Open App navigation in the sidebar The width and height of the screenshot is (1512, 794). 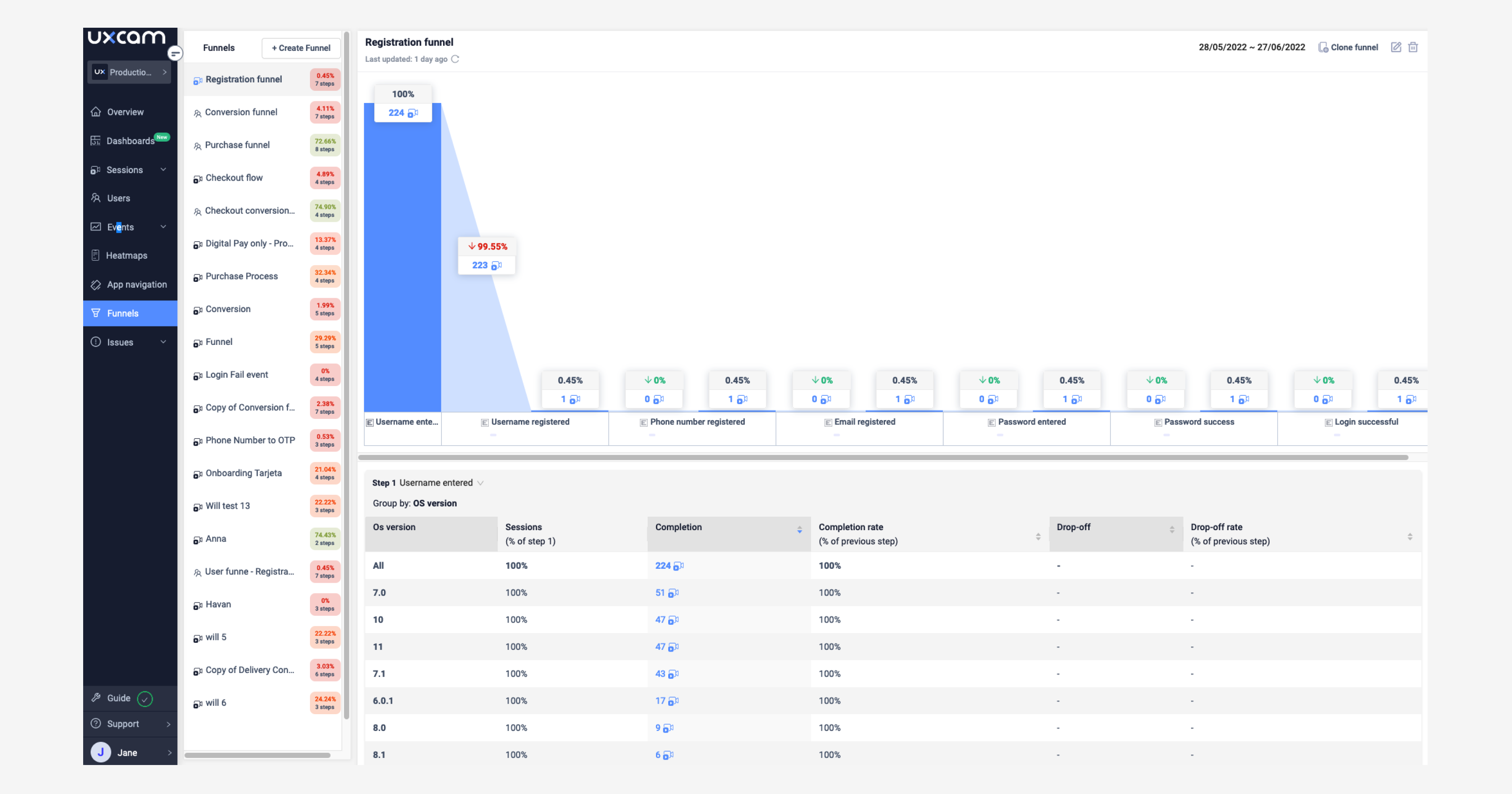pyautogui.click(x=136, y=284)
